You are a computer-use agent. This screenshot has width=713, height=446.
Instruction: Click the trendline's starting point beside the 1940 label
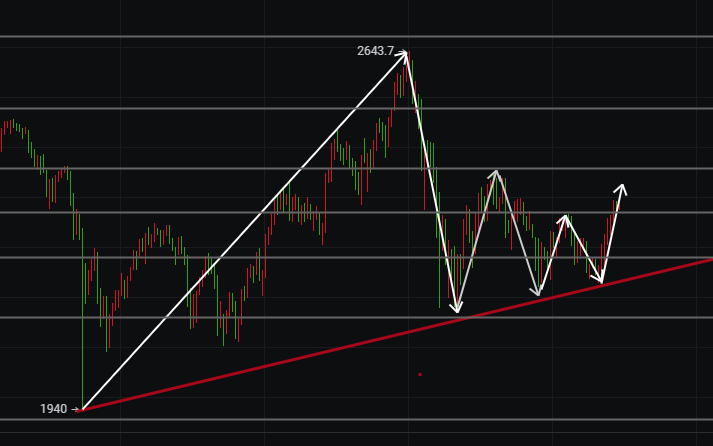83,409
